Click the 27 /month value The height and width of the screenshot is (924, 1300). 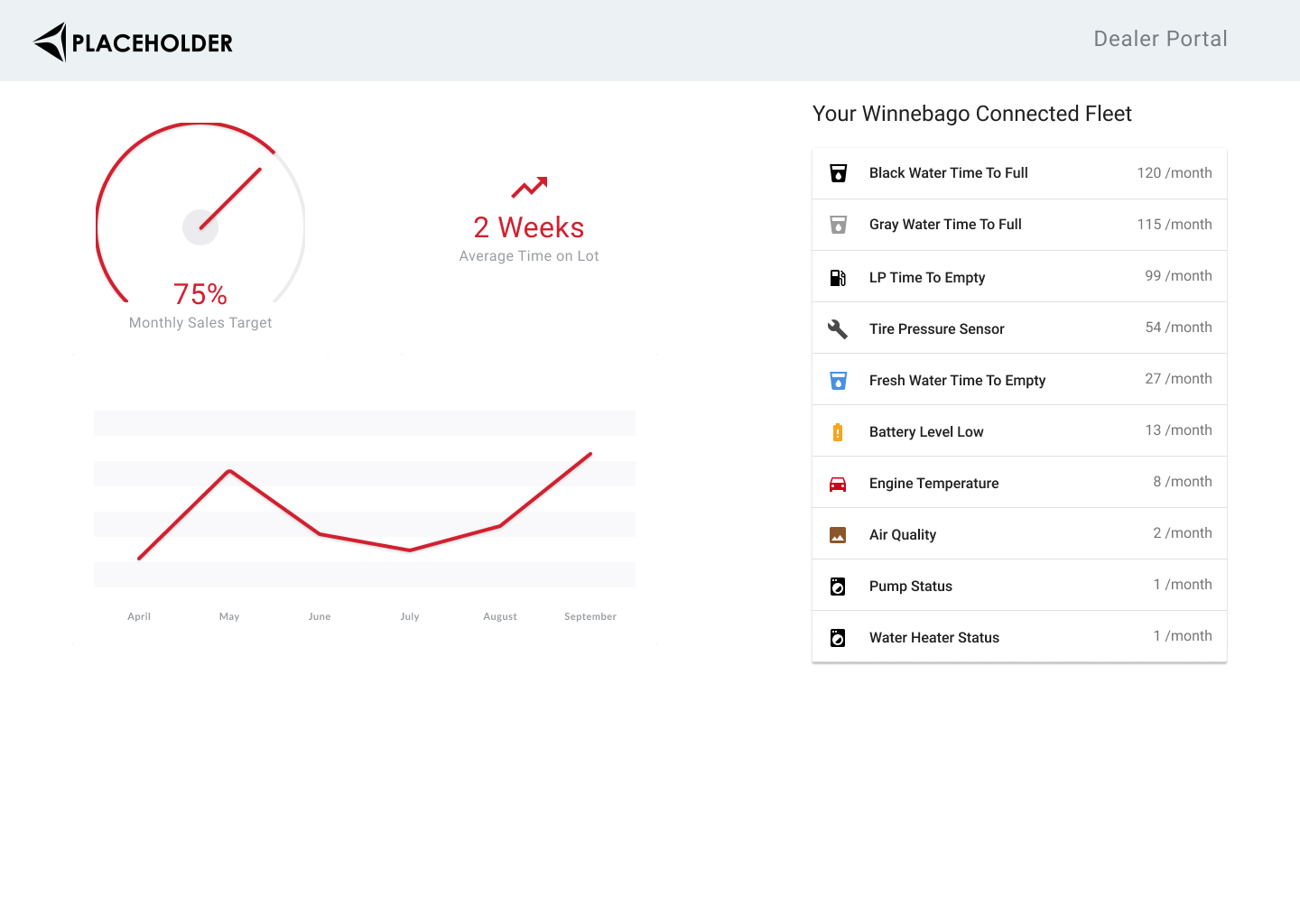tap(1178, 379)
